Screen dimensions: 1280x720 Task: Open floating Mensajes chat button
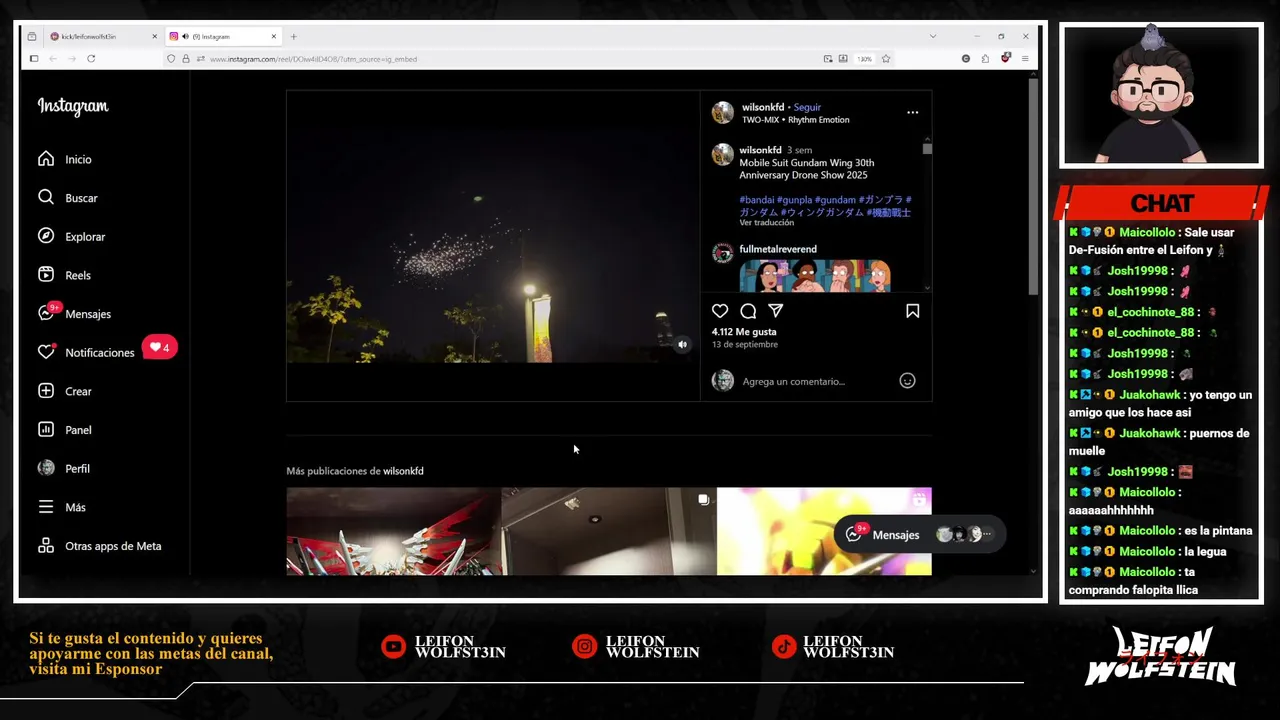(918, 534)
